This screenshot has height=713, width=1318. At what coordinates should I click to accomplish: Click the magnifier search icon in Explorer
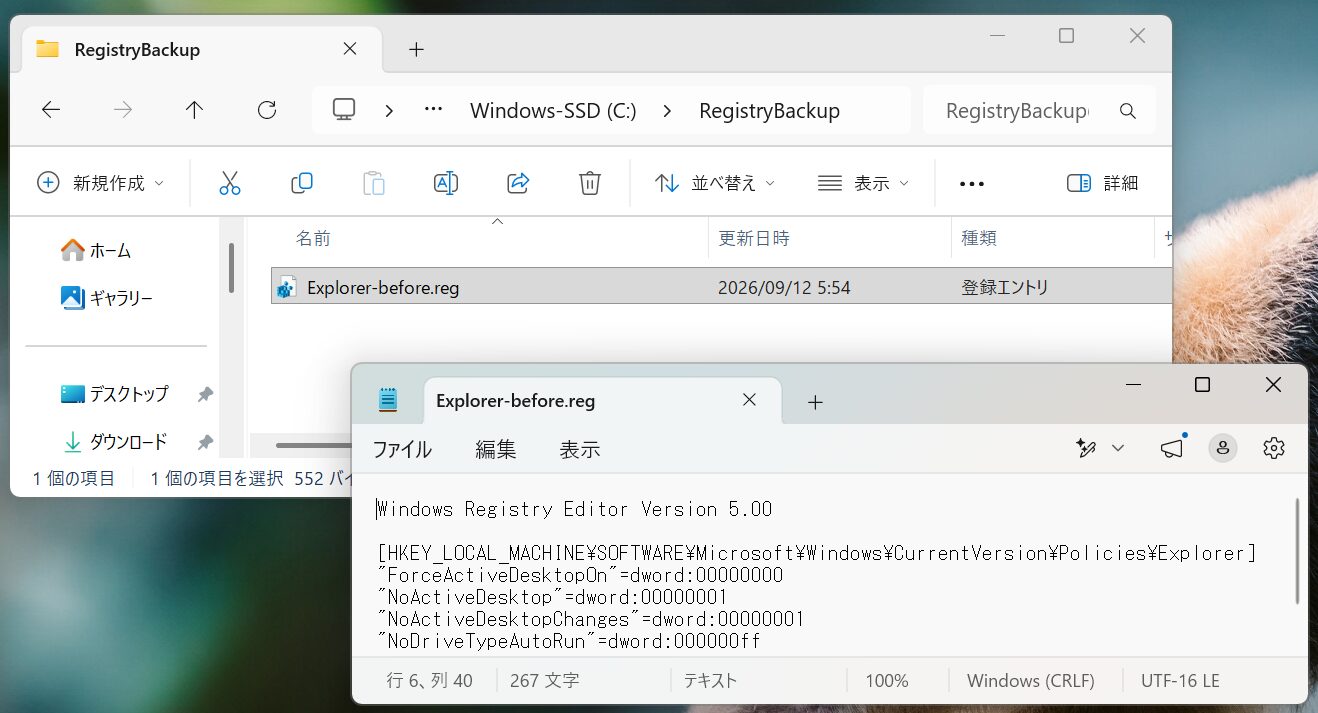1128,110
